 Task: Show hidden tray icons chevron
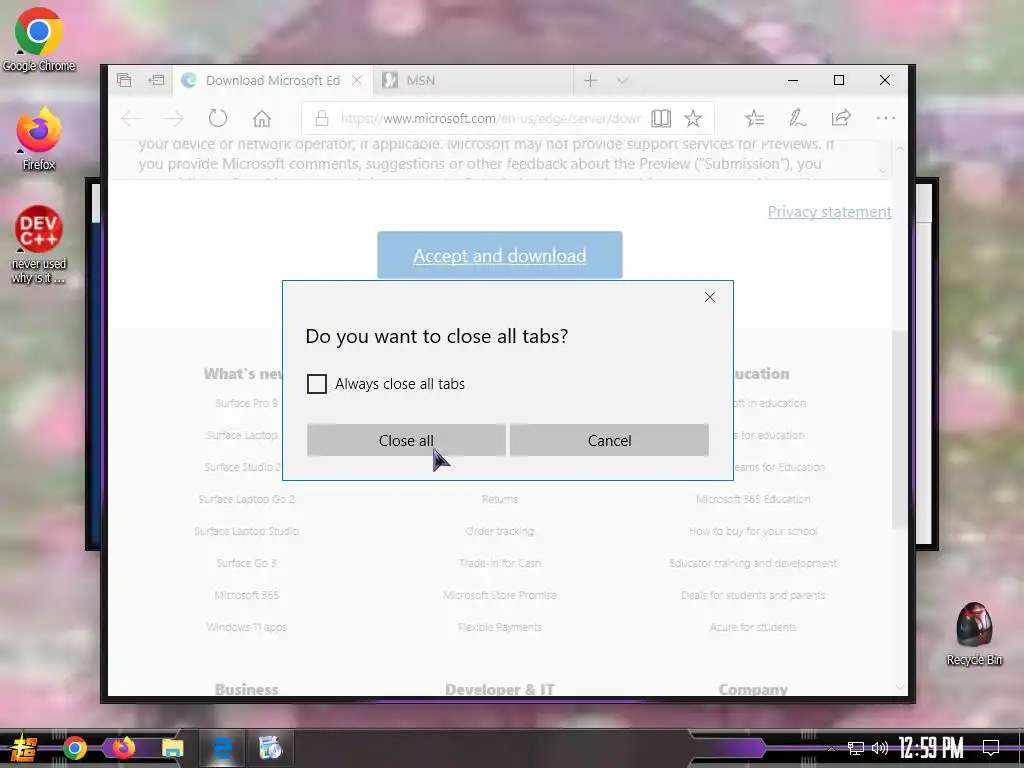[x=831, y=748]
